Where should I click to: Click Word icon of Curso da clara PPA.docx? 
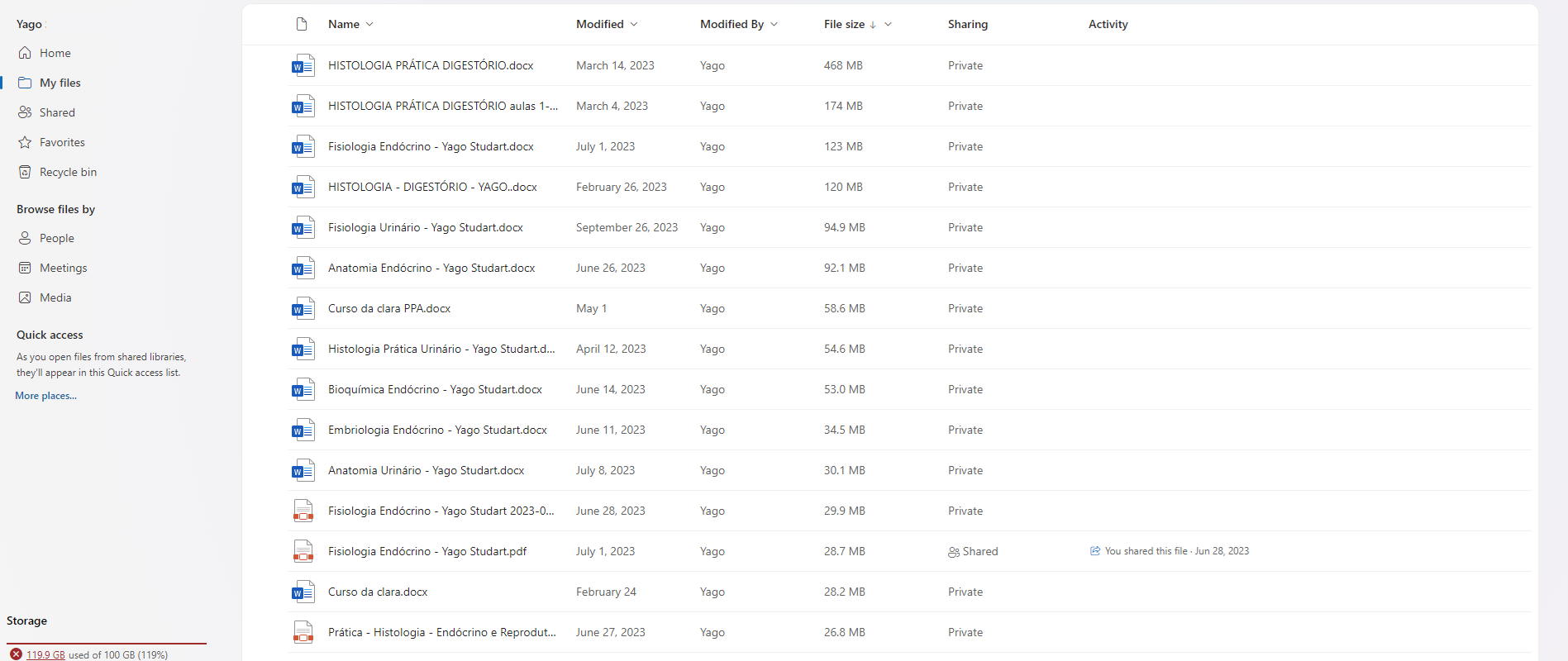(303, 308)
